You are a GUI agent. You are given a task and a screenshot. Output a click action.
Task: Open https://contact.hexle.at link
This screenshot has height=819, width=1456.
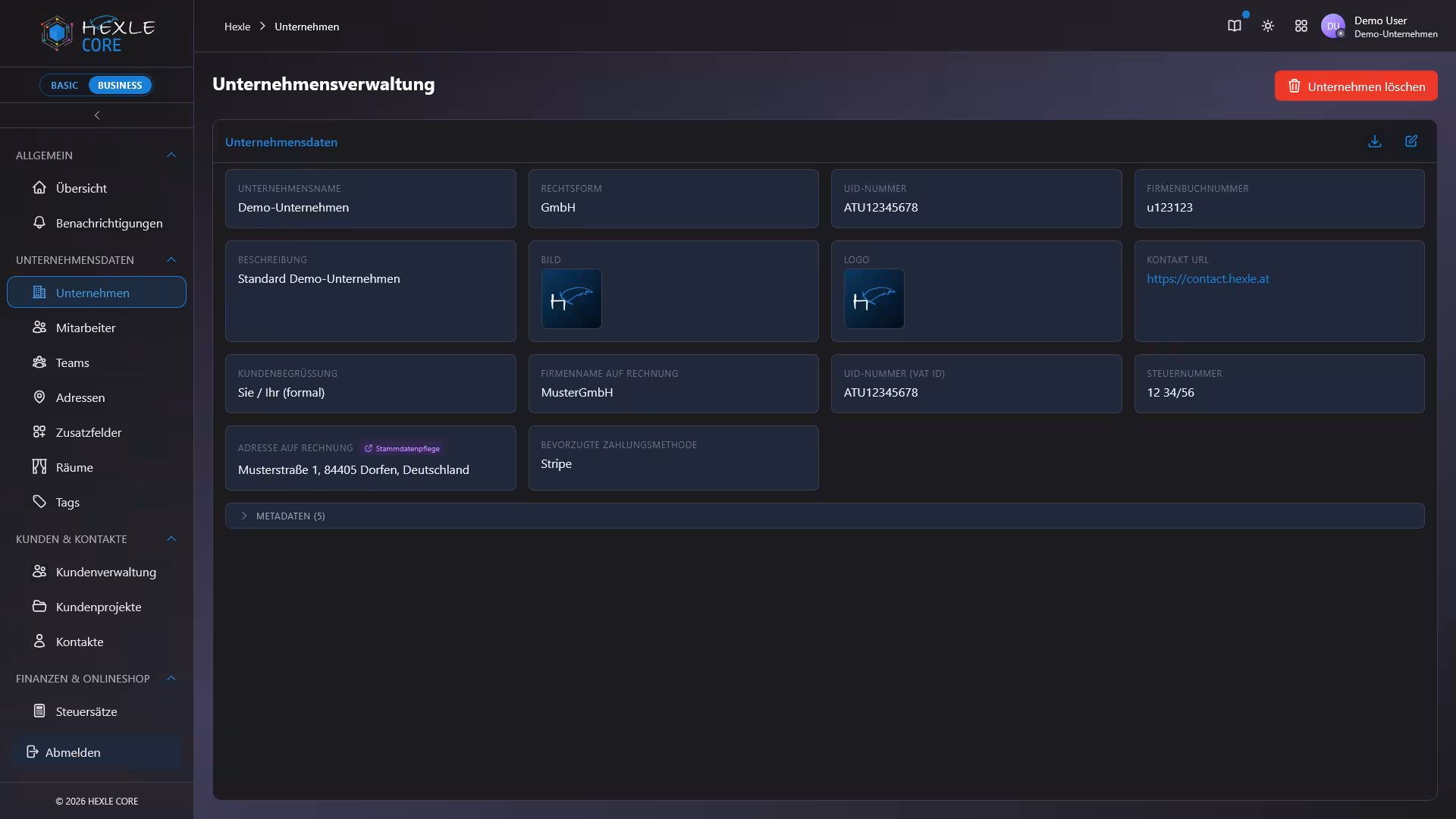1207,278
